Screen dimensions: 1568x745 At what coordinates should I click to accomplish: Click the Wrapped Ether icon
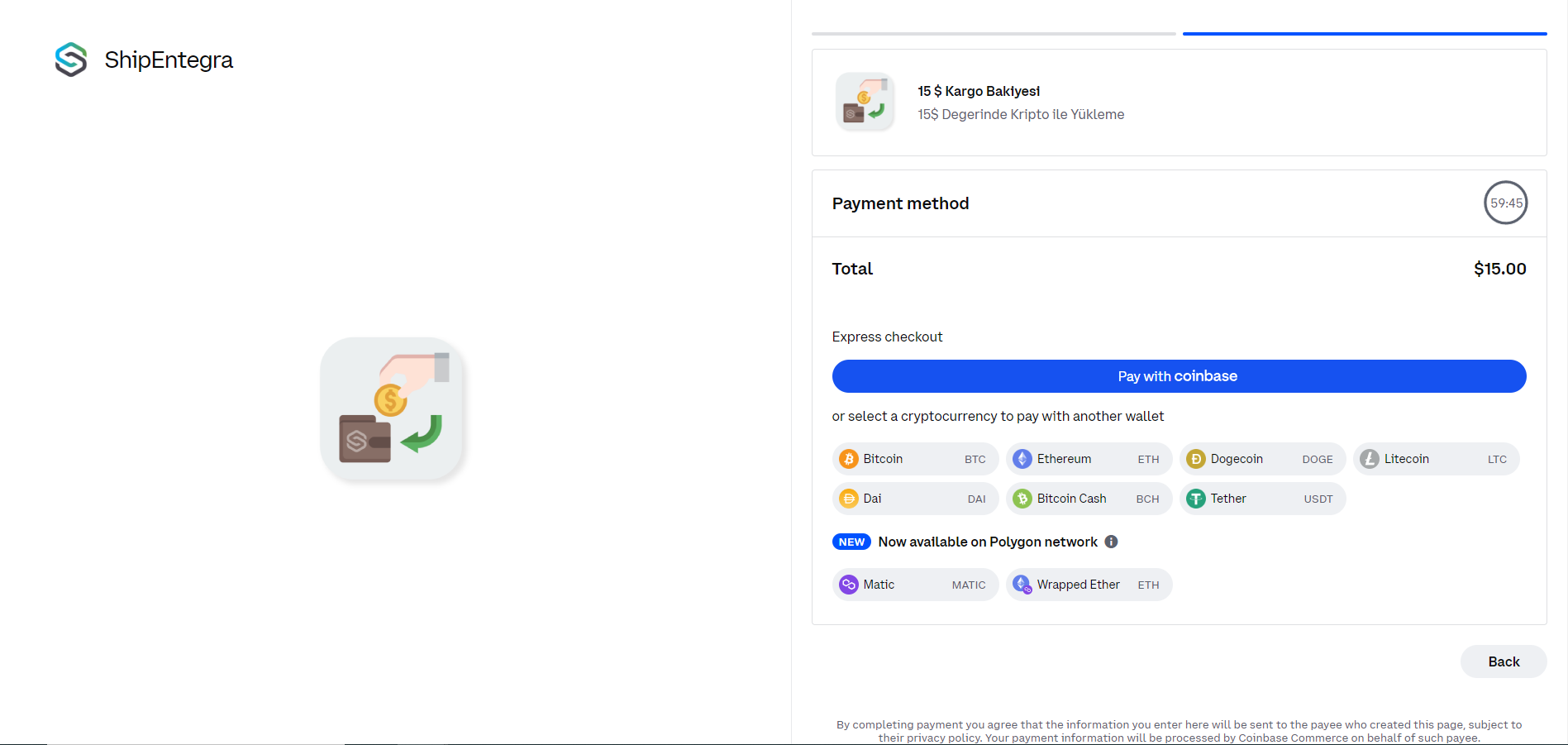pos(1022,585)
